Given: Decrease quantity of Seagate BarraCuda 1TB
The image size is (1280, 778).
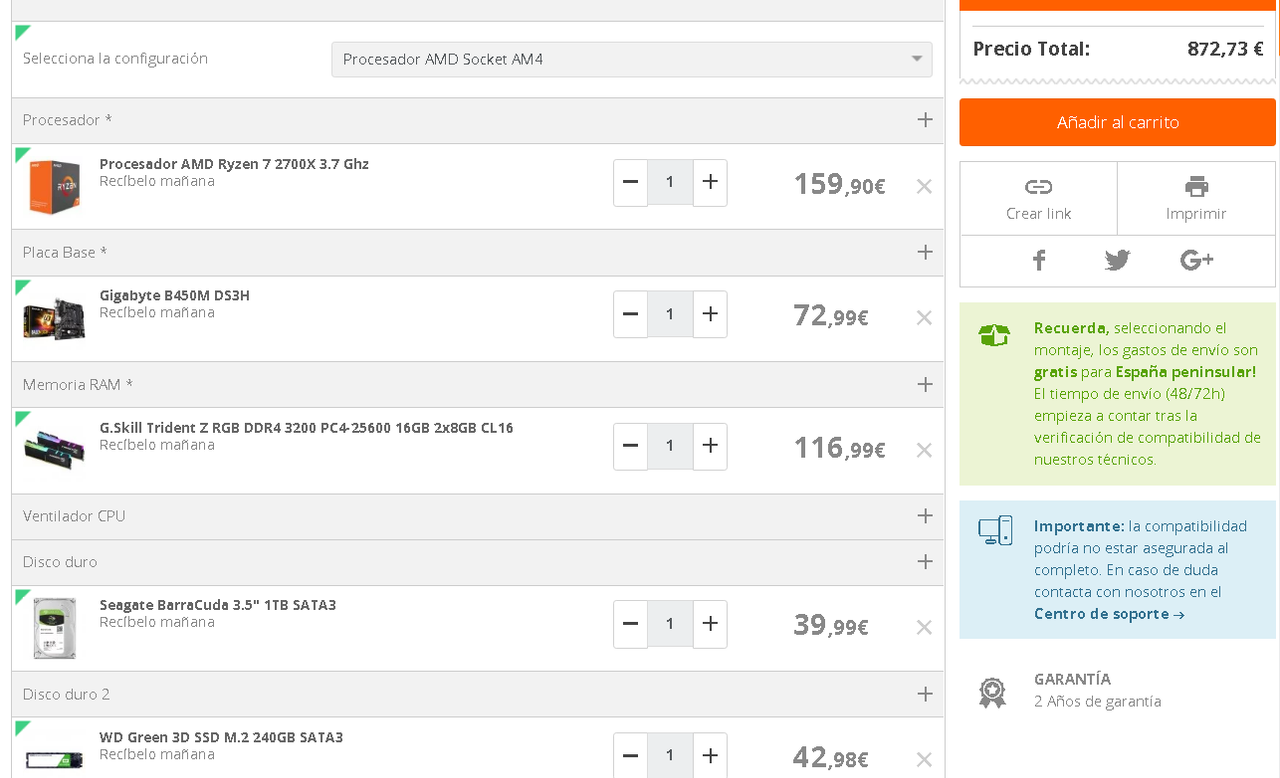Looking at the screenshot, I should 630,624.
